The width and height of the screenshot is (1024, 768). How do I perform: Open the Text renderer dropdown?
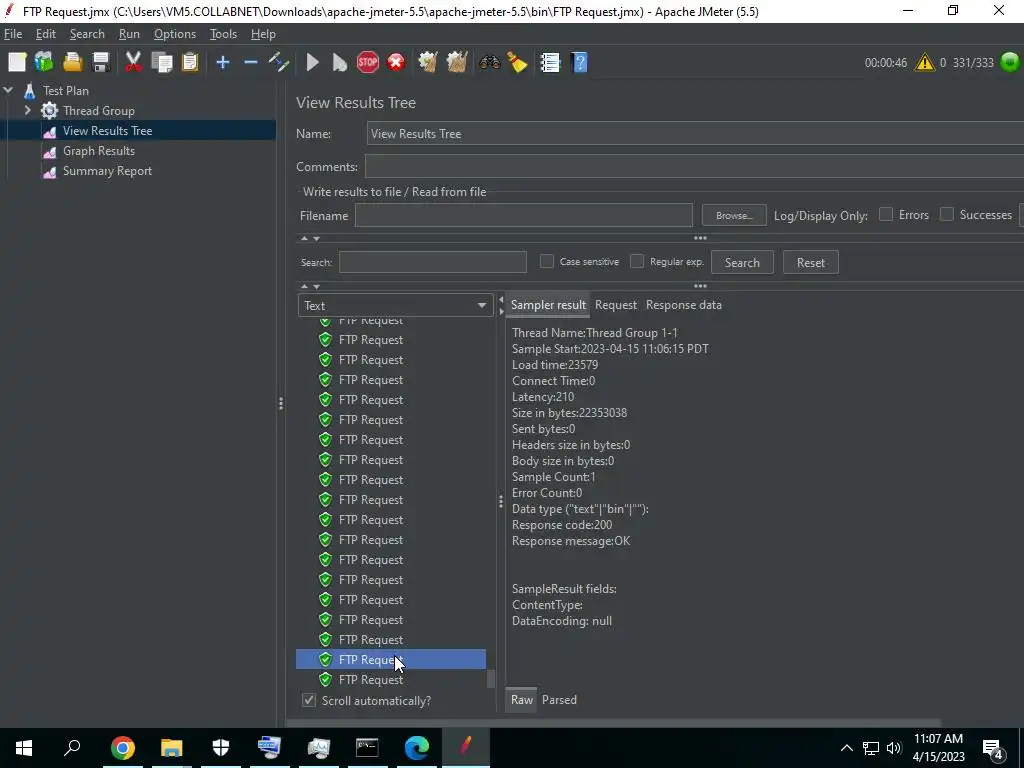[394, 305]
